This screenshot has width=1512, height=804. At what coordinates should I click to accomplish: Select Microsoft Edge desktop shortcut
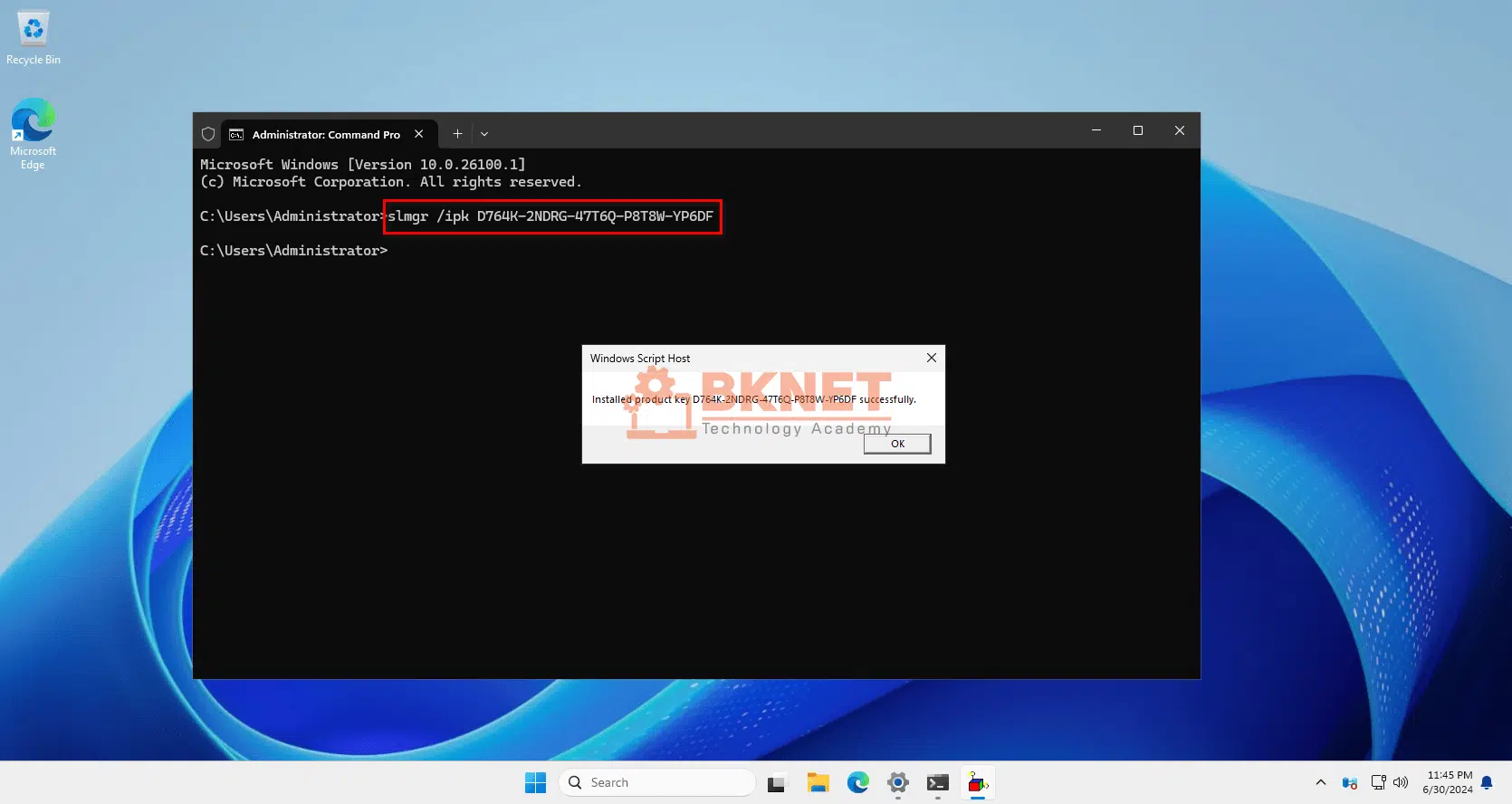tap(33, 134)
